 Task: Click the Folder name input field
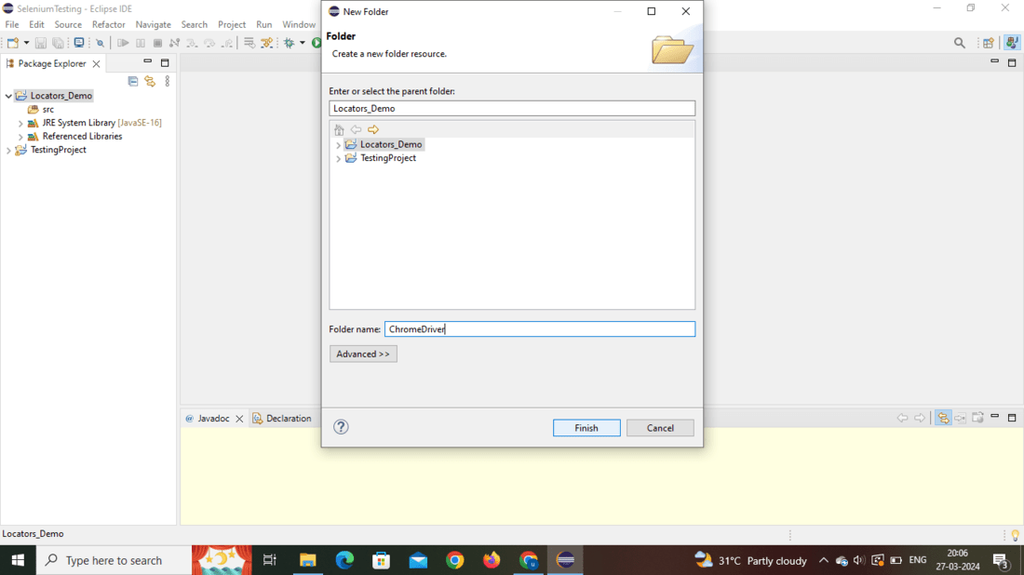click(x=540, y=329)
